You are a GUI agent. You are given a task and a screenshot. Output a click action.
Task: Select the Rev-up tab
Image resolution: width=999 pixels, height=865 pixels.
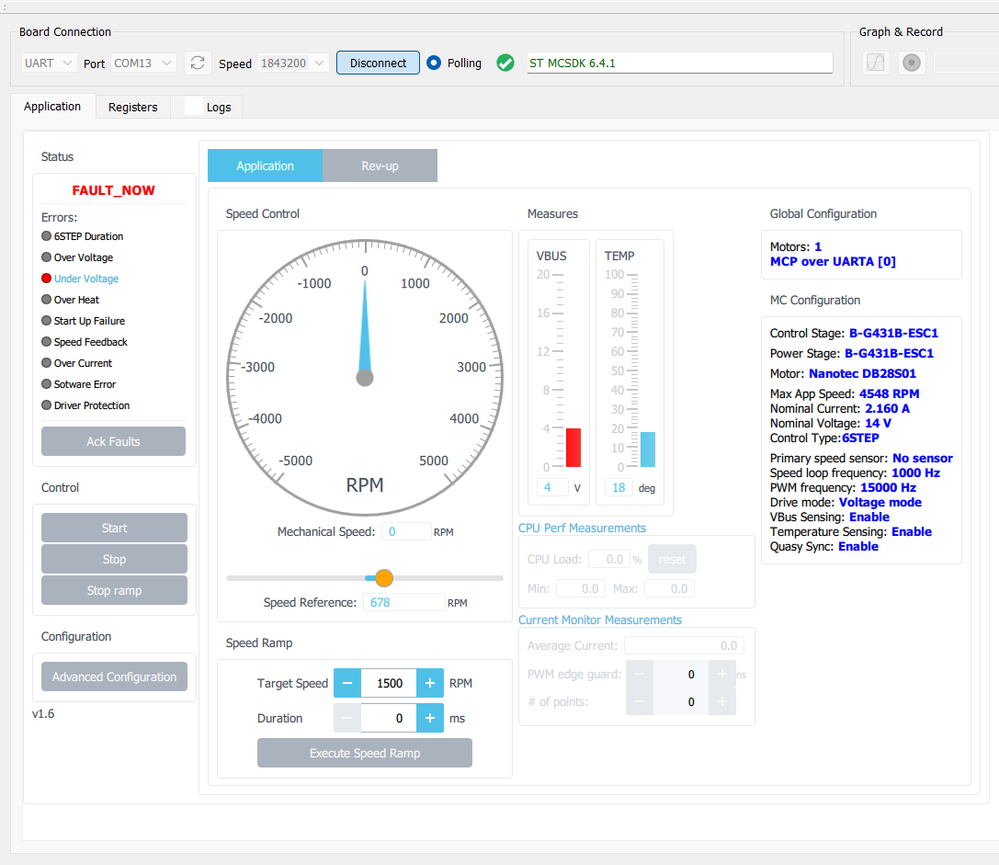click(x=380, y=166)
